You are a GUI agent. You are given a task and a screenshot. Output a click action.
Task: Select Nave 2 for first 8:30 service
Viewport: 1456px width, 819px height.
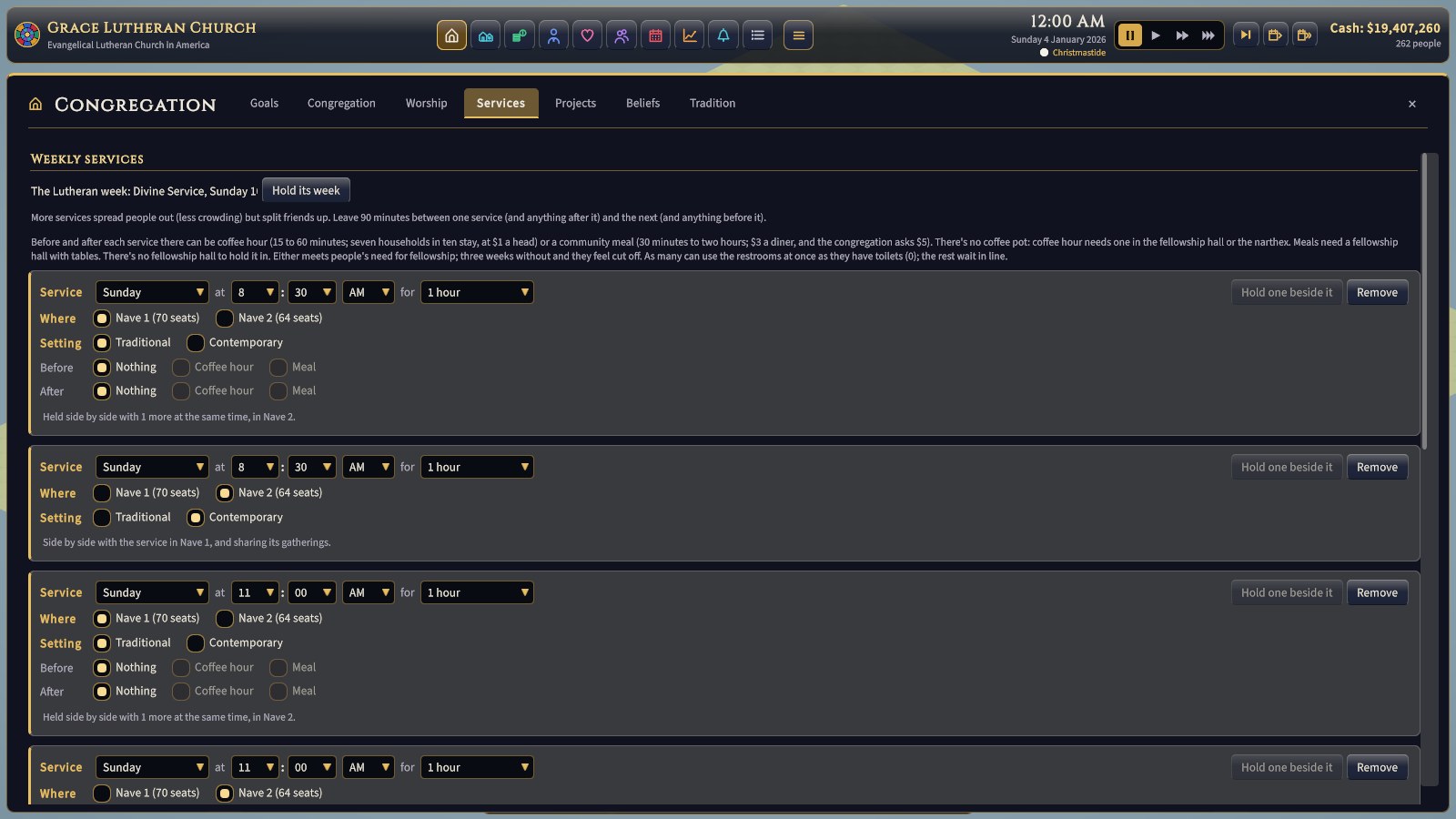pyautogui.click(x=269, y=318)
